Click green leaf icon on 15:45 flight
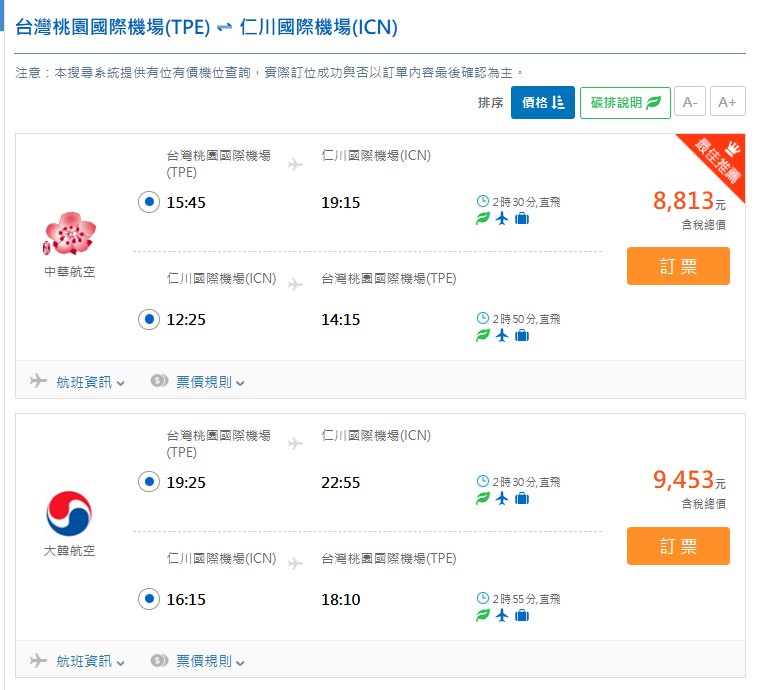 pyautogui.click(x=483, y=219)
